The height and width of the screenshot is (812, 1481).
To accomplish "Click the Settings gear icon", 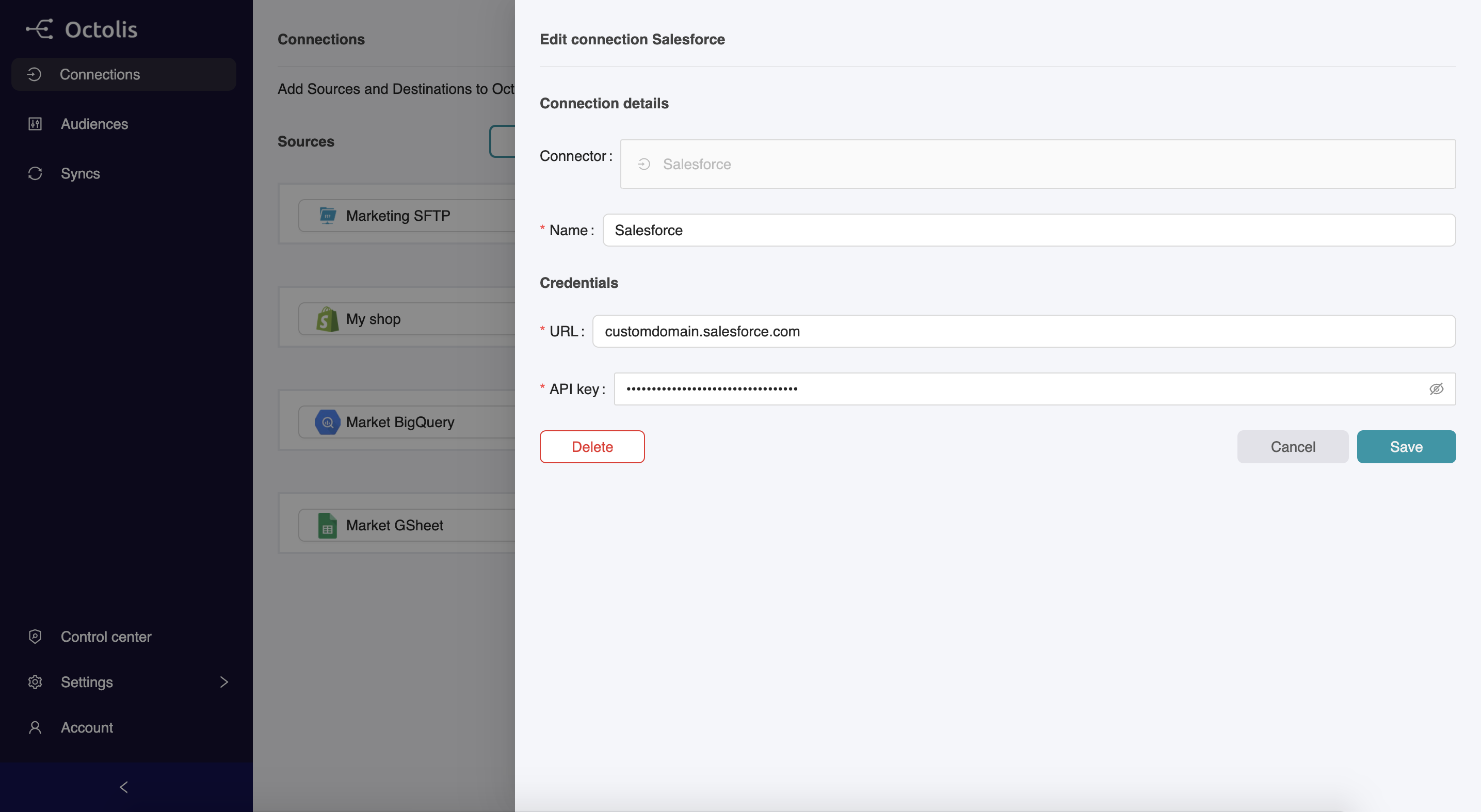I will pyautogui.click(x=35, y=681).
